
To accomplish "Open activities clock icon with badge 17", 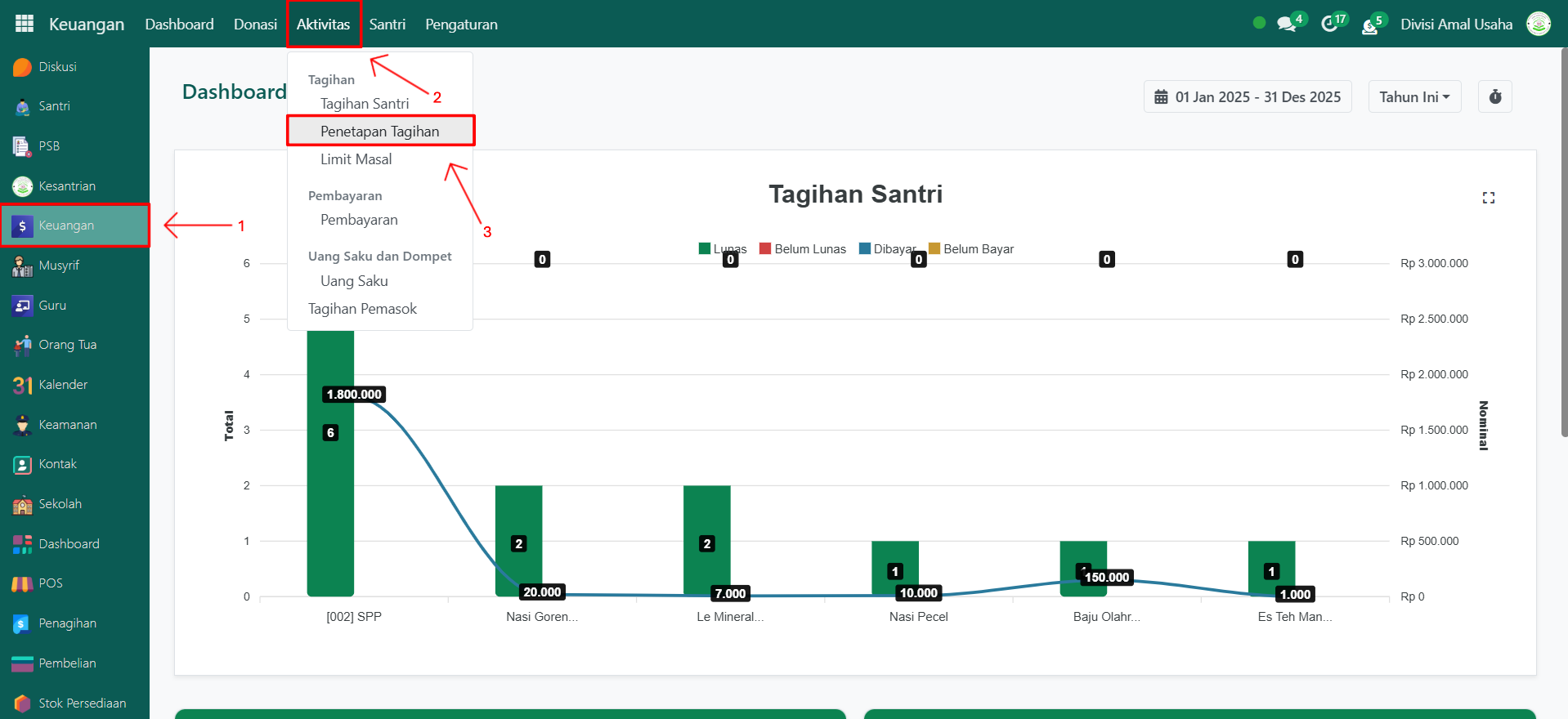I will pyautogui.click(x=1330, y=24).
